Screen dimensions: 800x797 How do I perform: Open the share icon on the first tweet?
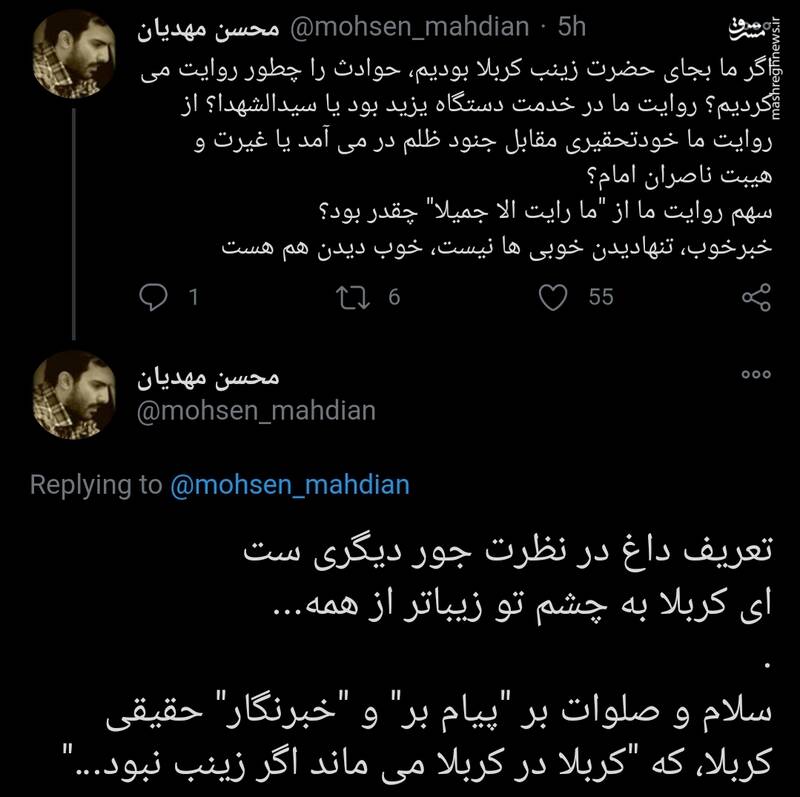[x=755, y=297]
